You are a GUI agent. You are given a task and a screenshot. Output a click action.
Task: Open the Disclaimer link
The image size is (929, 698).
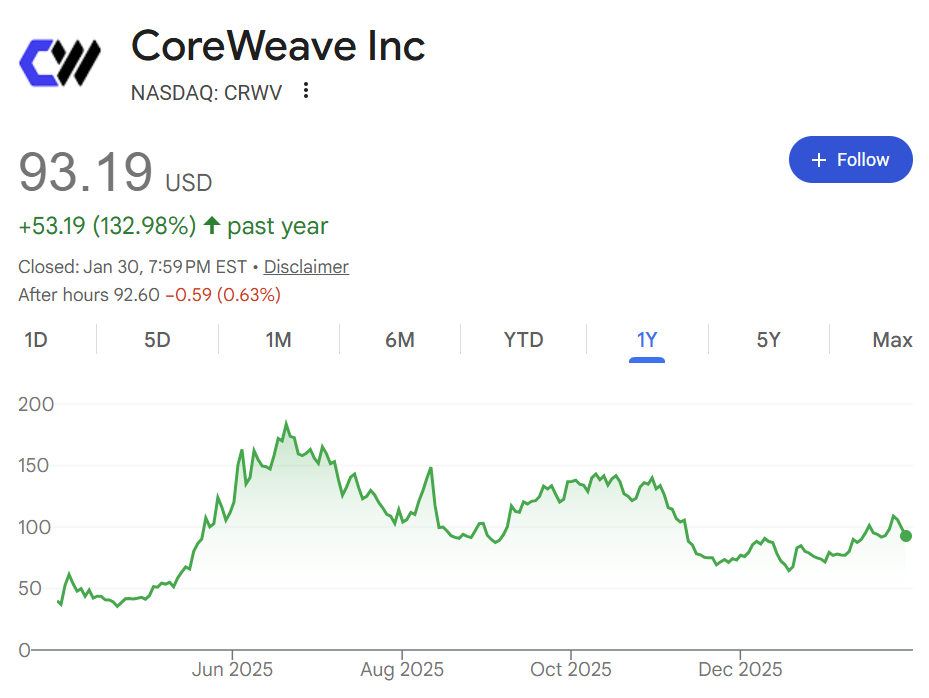pyautogui.click(x=305, y=266)
